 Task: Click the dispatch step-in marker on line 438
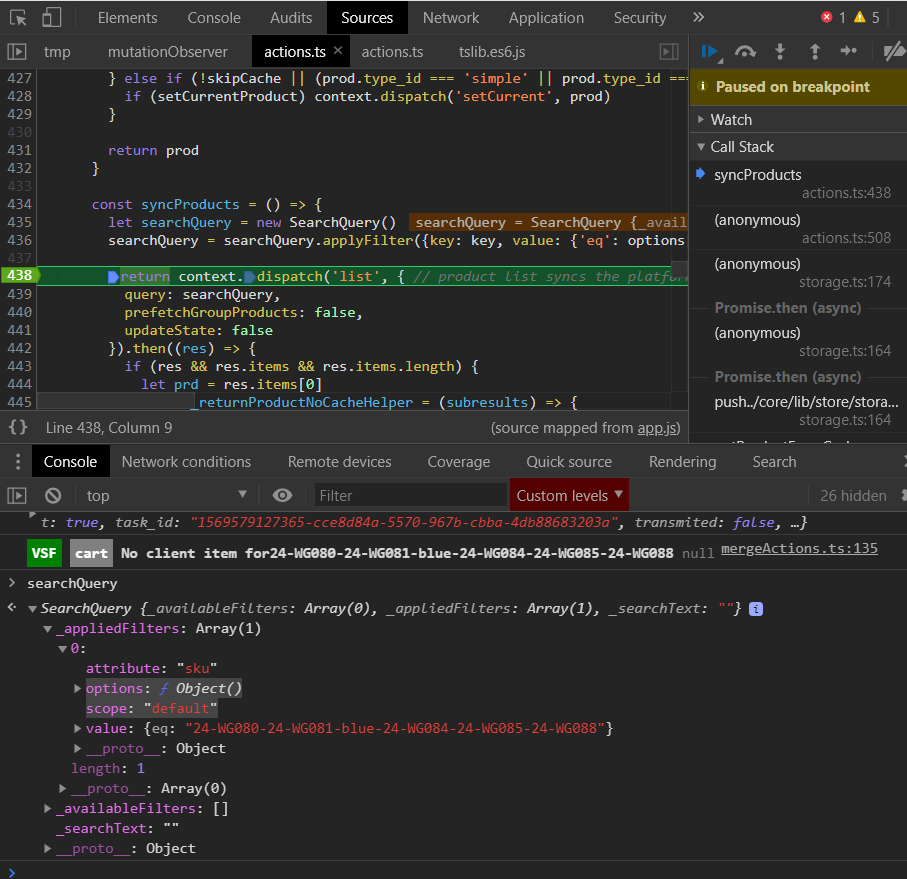pos(250,277)
